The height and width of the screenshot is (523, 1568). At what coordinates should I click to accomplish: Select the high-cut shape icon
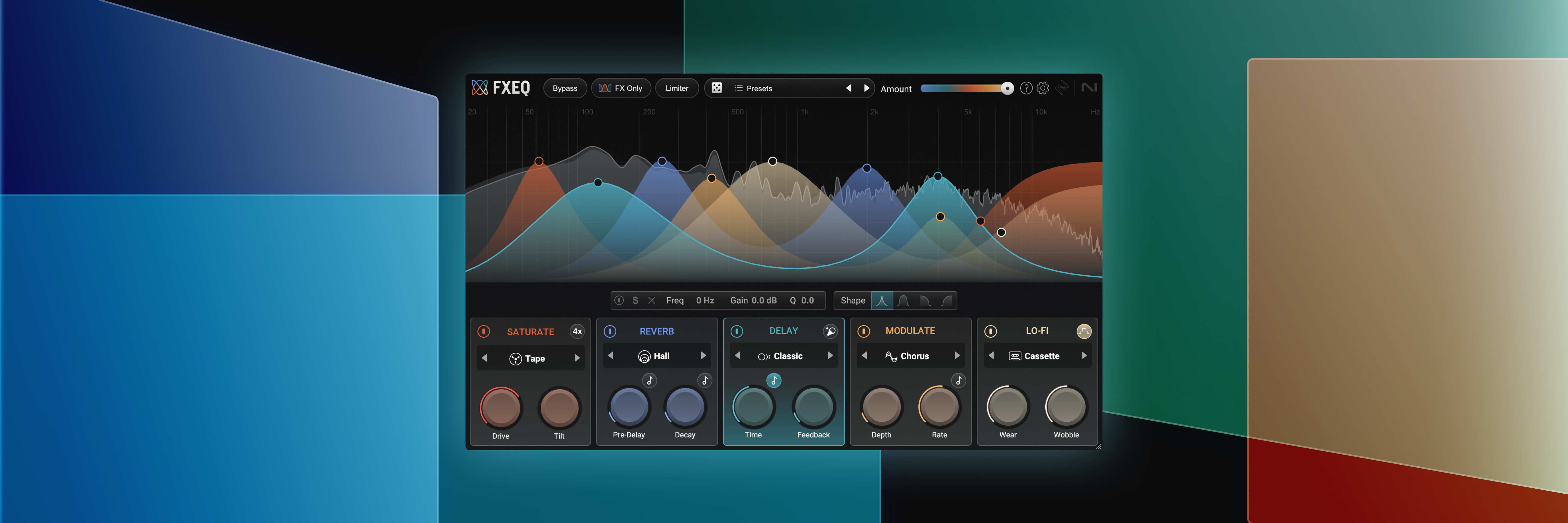[x=925, y=300]
